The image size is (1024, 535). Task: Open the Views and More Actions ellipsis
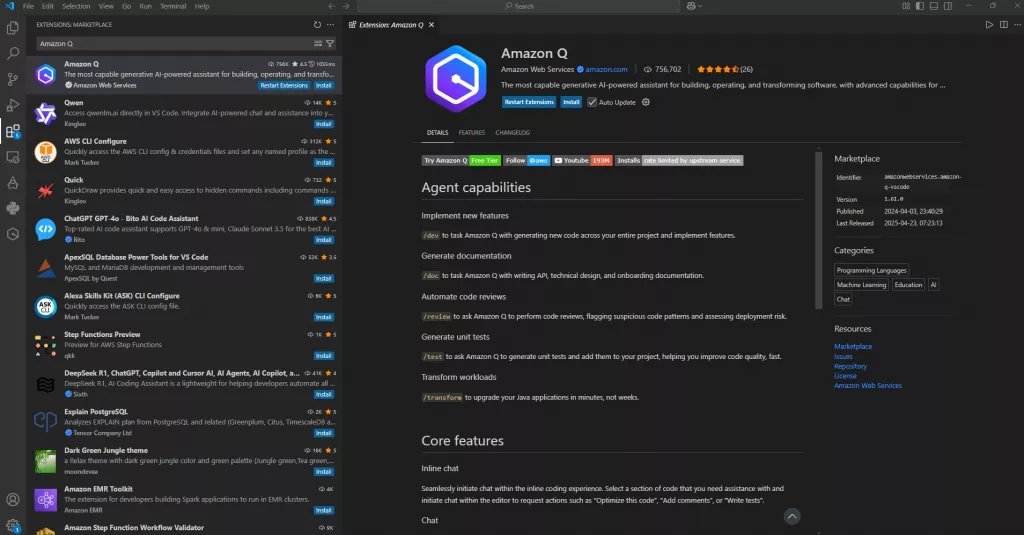(331, 24)
